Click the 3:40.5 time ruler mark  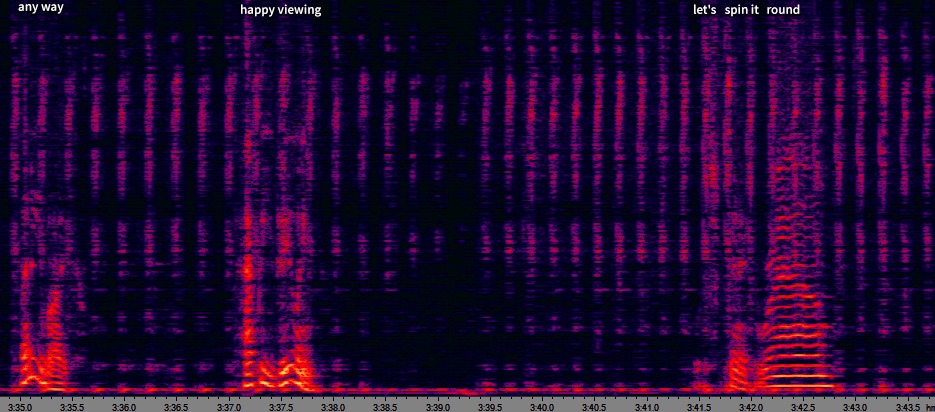click(x=595, y=406)
